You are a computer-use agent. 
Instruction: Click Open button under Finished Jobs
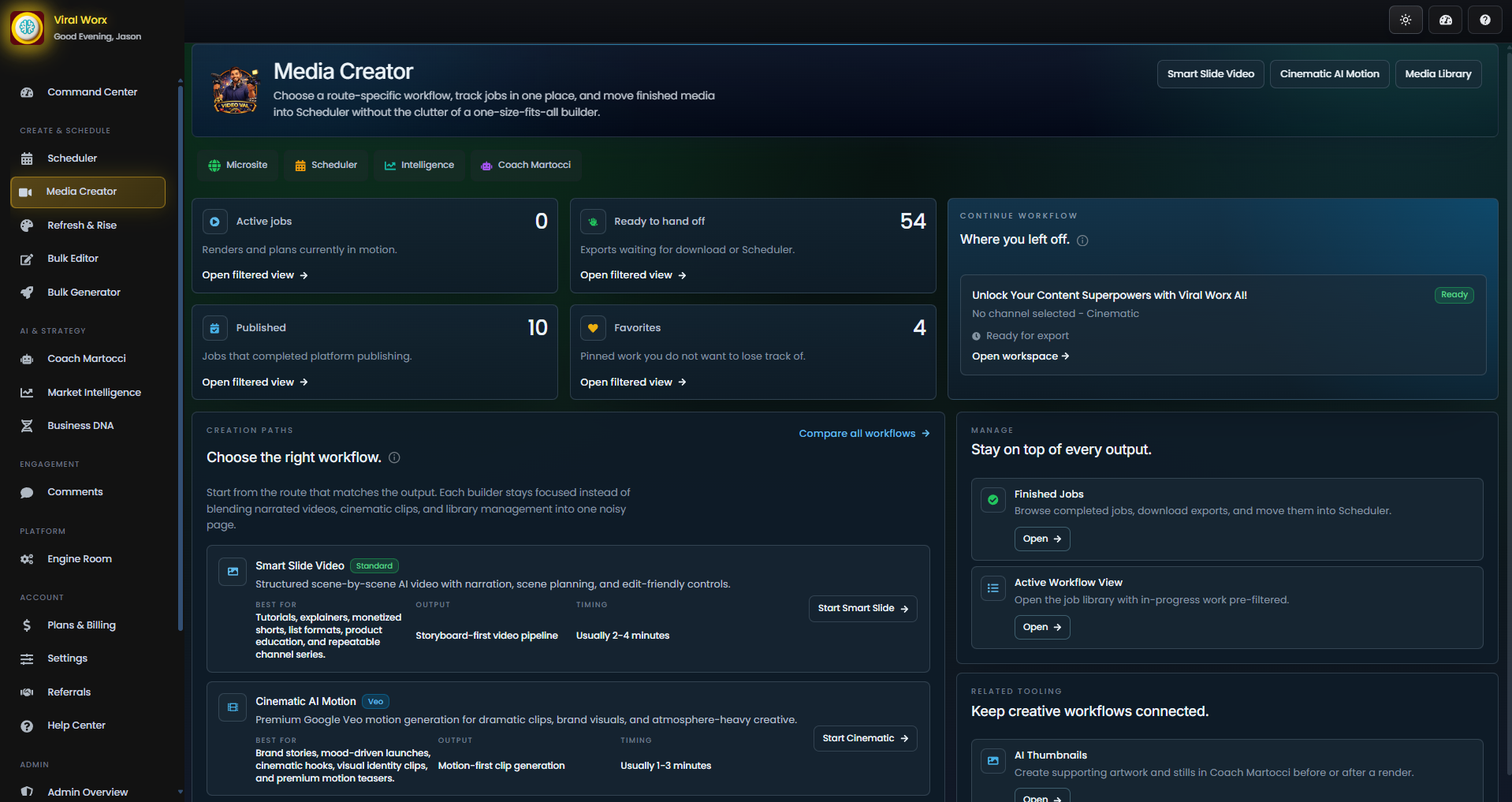[1041, 539]
